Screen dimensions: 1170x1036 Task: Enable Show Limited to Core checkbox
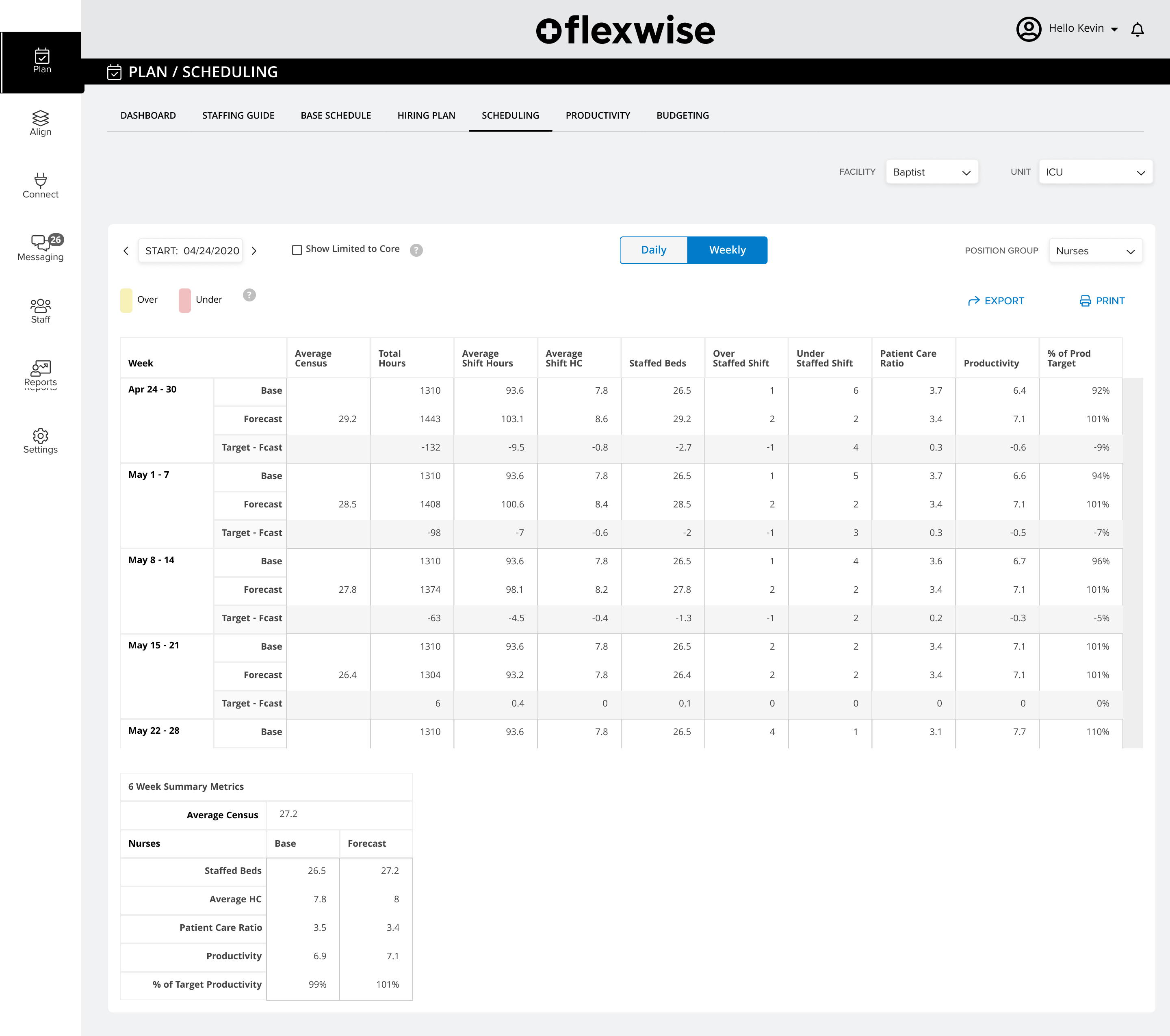click(x=297, y=250)
